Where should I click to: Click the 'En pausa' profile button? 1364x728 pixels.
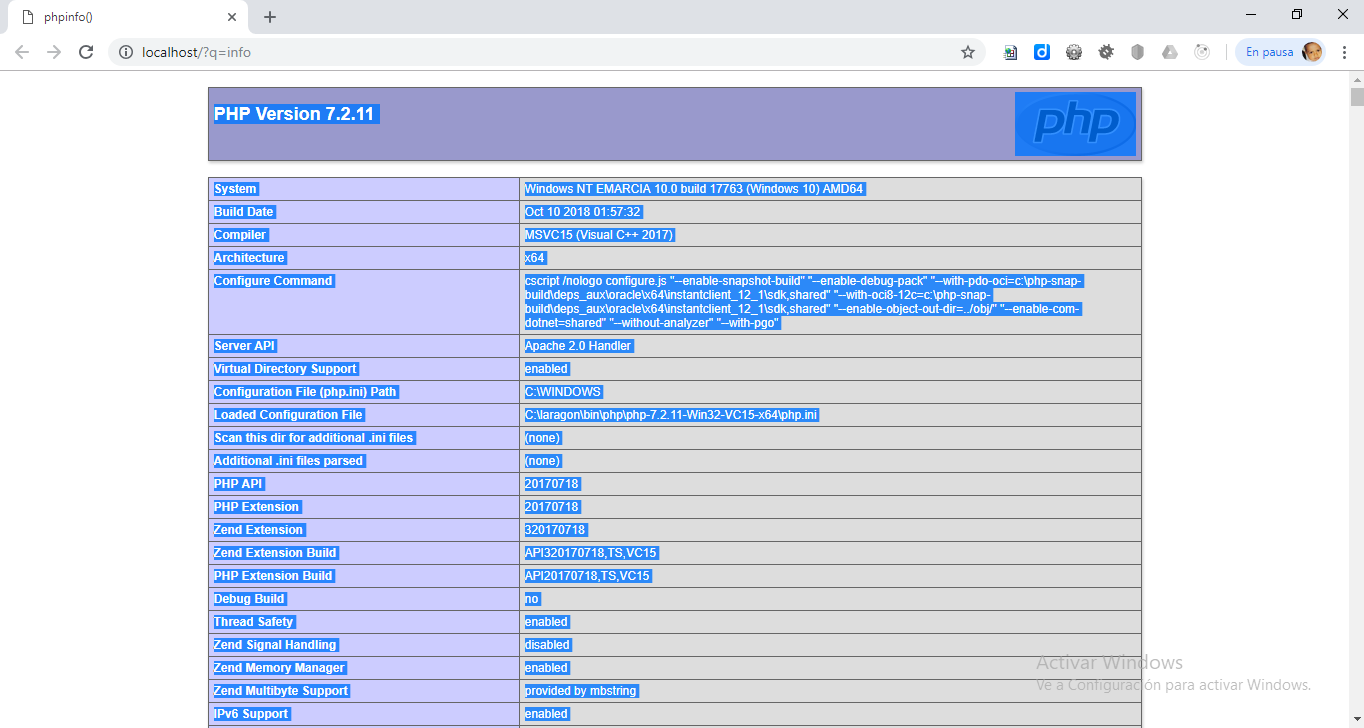1283,52
